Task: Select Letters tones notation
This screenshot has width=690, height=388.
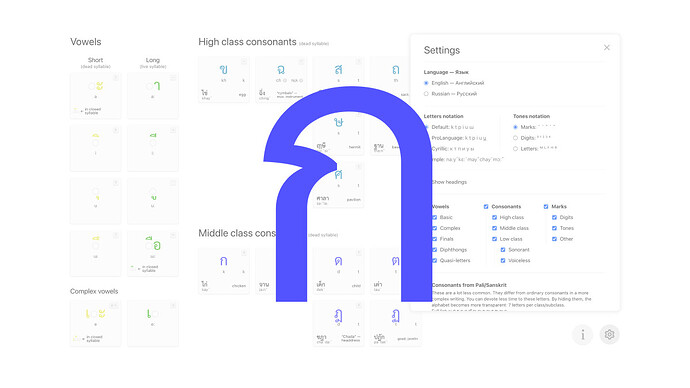Action: 515,149
